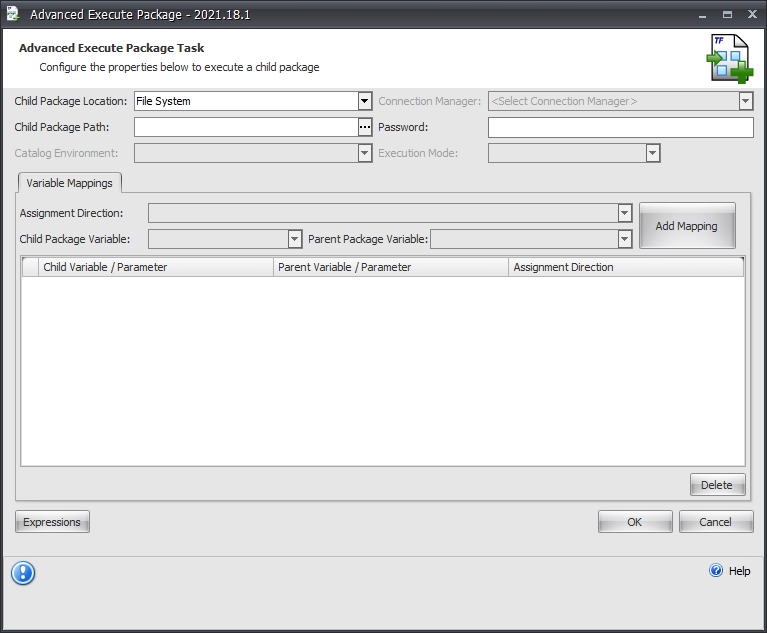The image size is (767, 633).
Task: Click the Help question mark icon
Action: 716,571
